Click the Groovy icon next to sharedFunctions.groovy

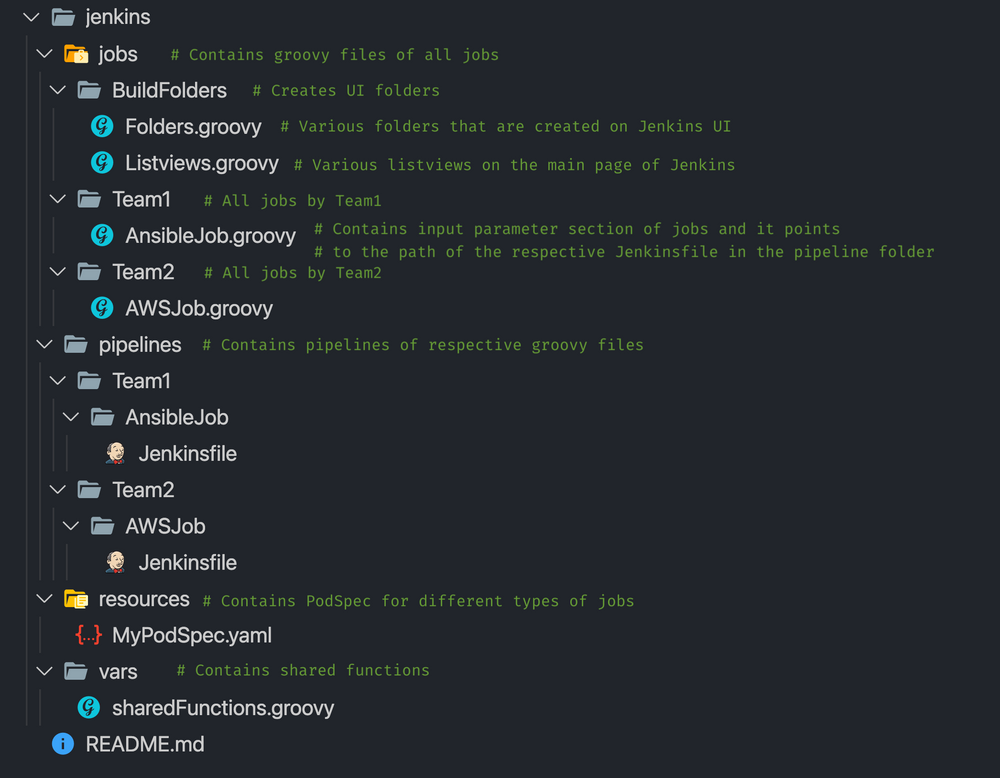click(x=88, y=708)
